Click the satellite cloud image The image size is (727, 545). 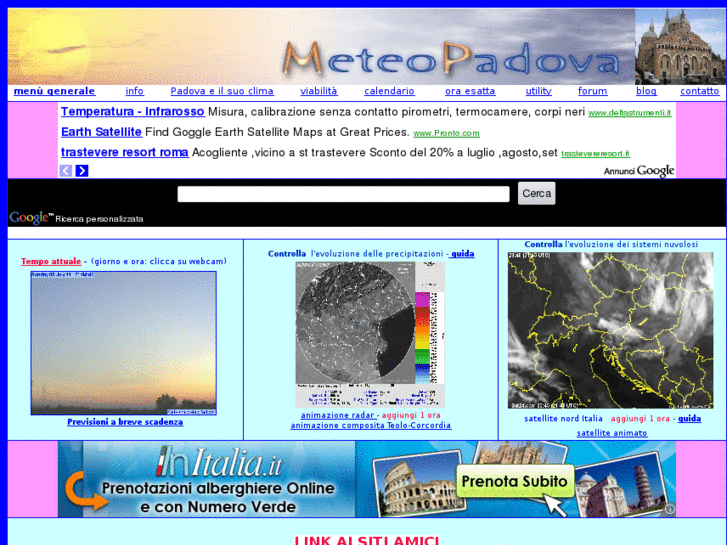(x=611, y=330)
